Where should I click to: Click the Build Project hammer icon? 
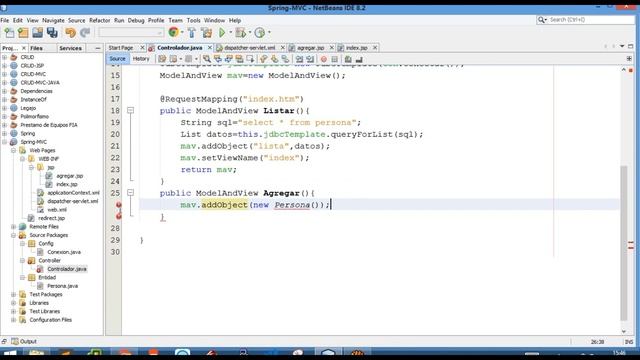pos(192,33)
